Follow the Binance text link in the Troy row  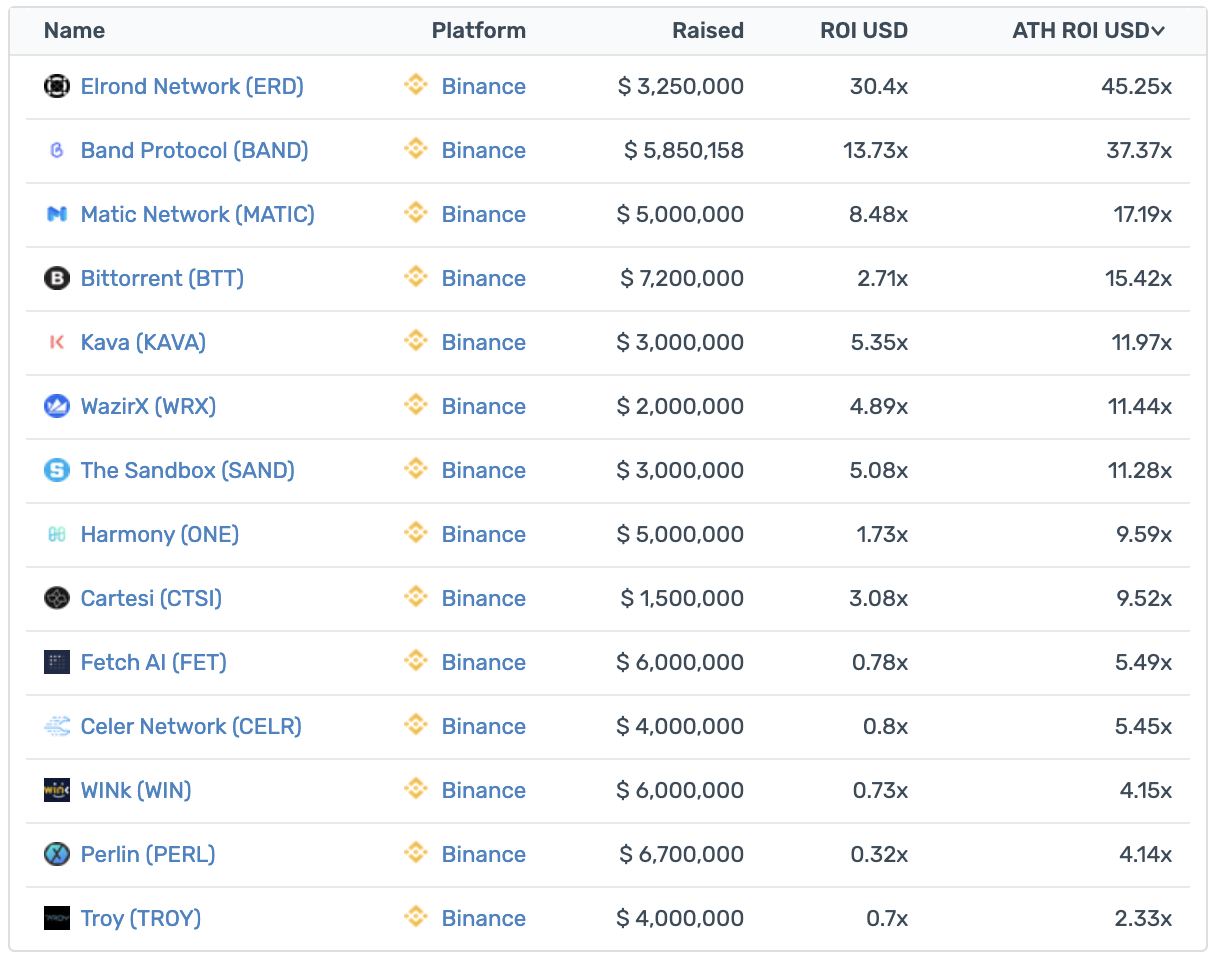pos(484,918)
